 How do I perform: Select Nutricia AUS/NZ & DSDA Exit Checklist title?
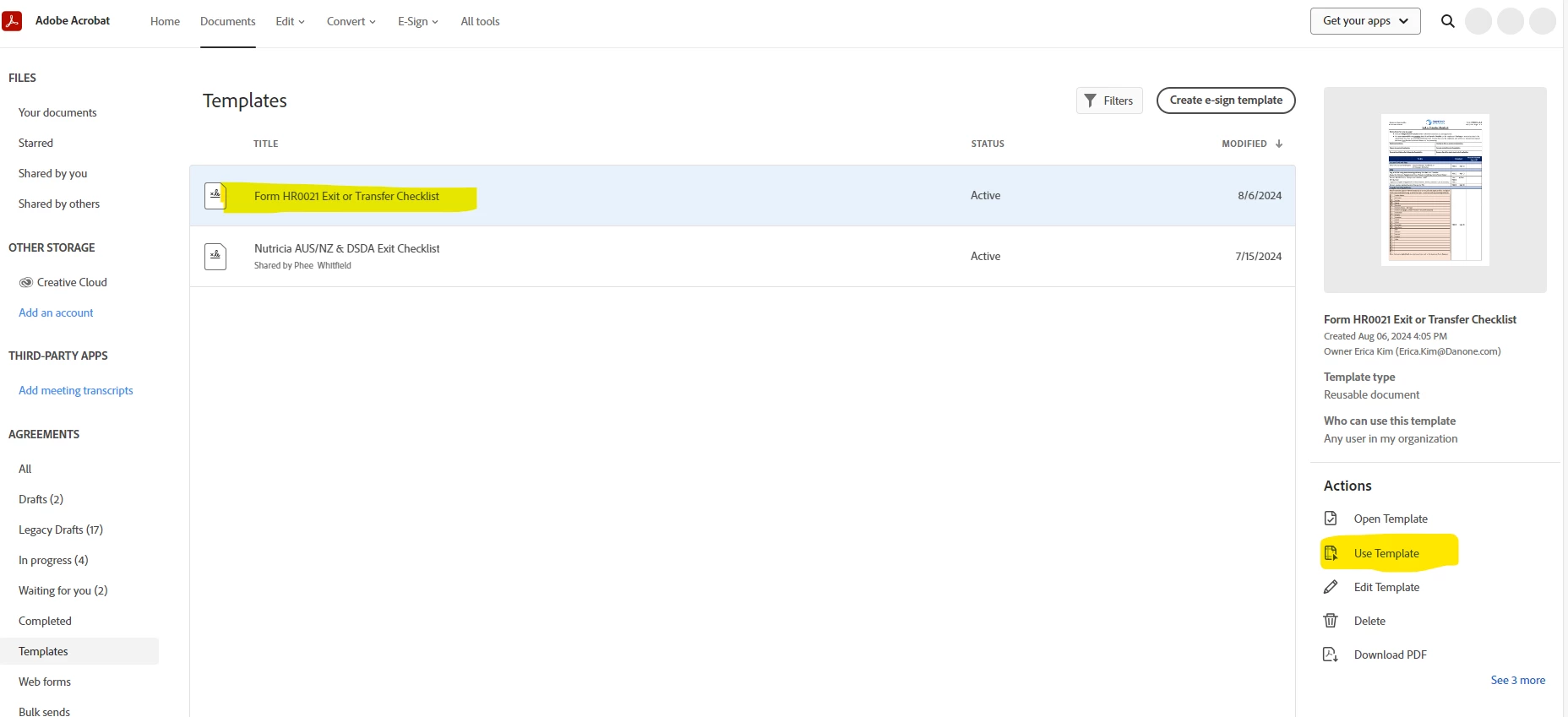[x=346, y=248]
